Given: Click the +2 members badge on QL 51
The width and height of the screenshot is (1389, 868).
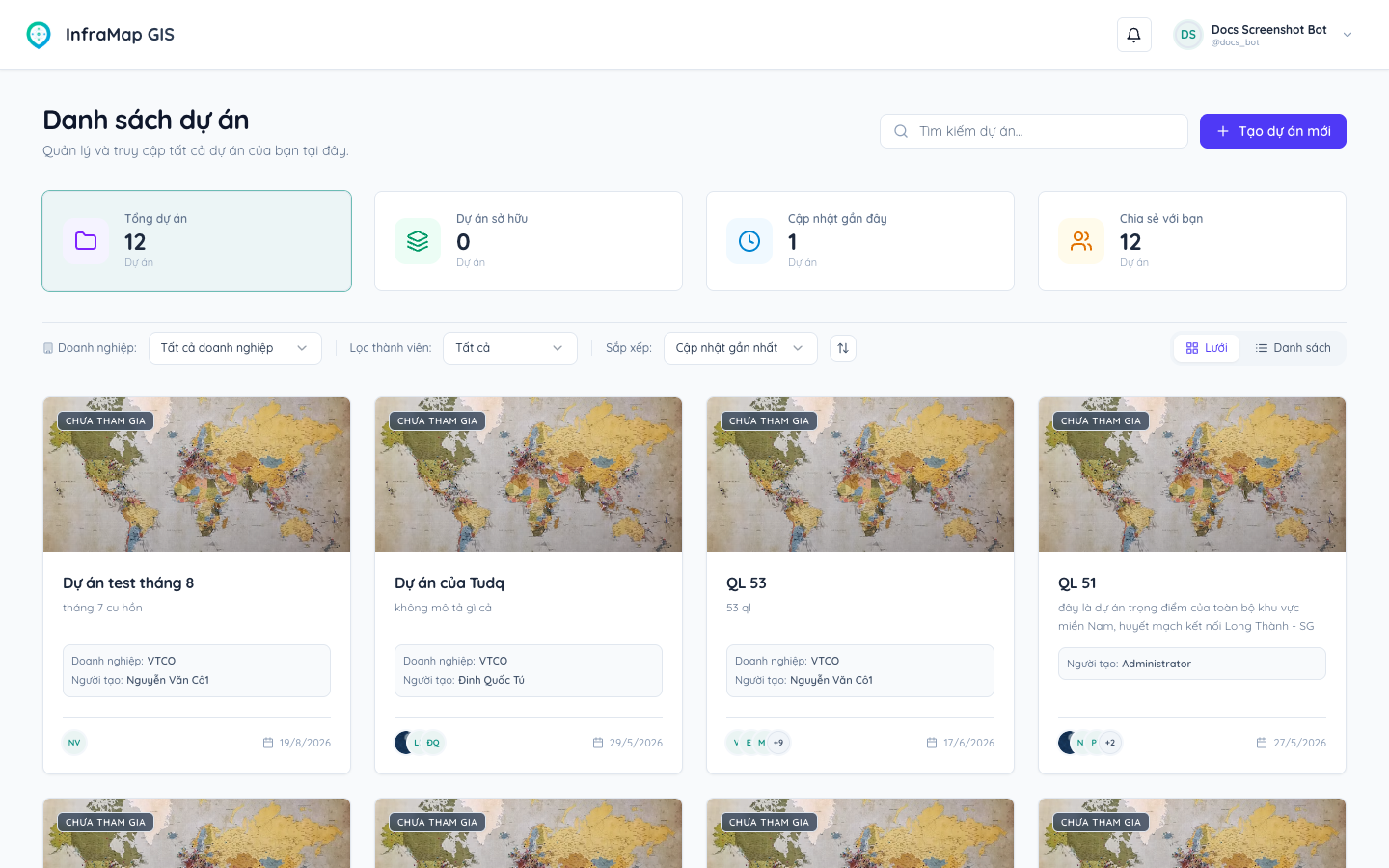Looking at the screenshot, I should [1110, 743].
